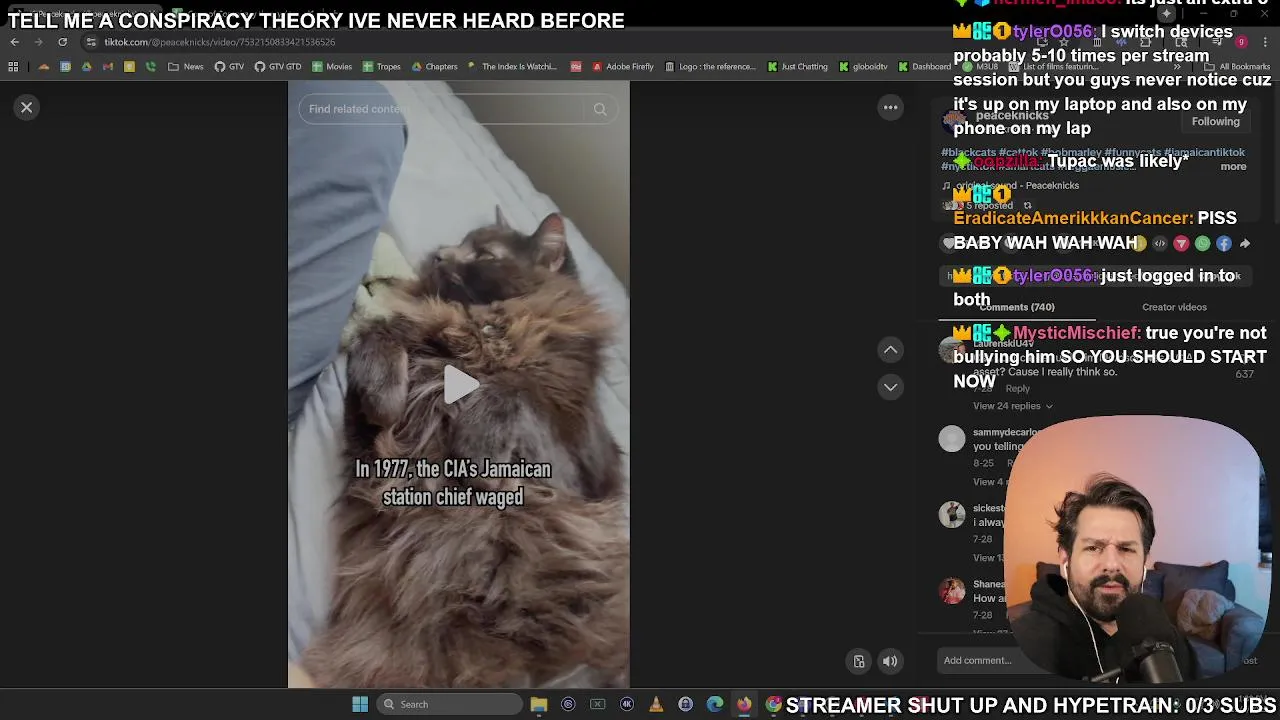Expand the caption with 'more'
Screen dimensions: 1280x720
click(x=1233, y=166)
